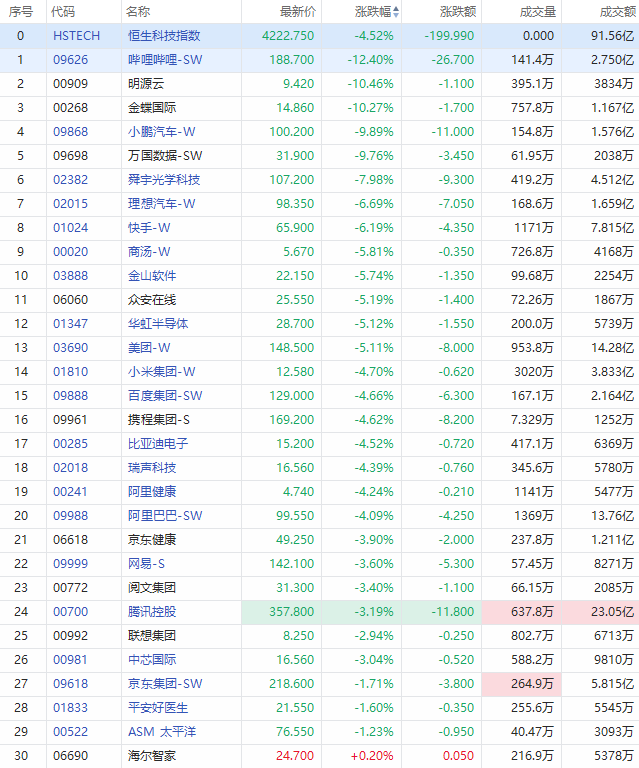Viewport: 639px width, 768px height.
Task: Click 美团 turnover 14.28亿
Action: pyautogui.click(x=612, y=348)
